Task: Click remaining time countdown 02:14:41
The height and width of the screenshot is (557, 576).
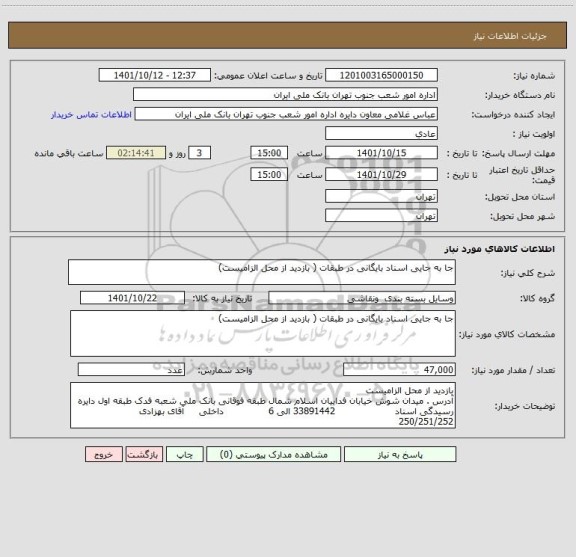Action: click(136, 153)
